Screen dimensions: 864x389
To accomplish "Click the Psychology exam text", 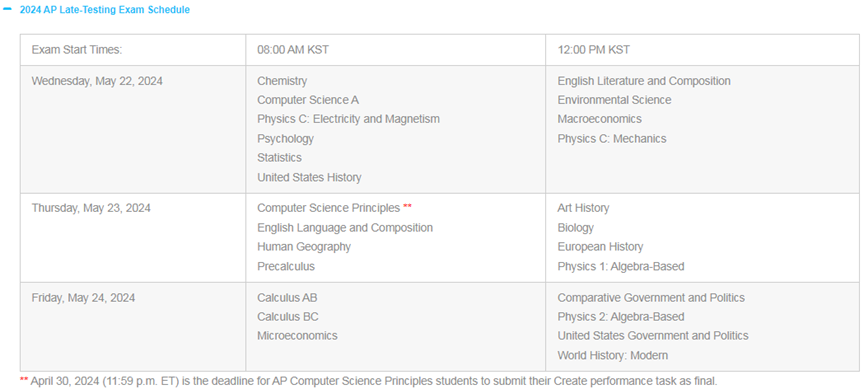I will coord(285,138).
